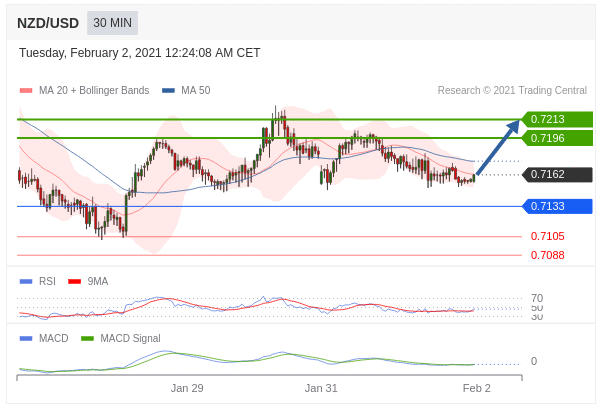
Task: Select the 0.7213 resistance price tag
Action: tap(558, 119)
